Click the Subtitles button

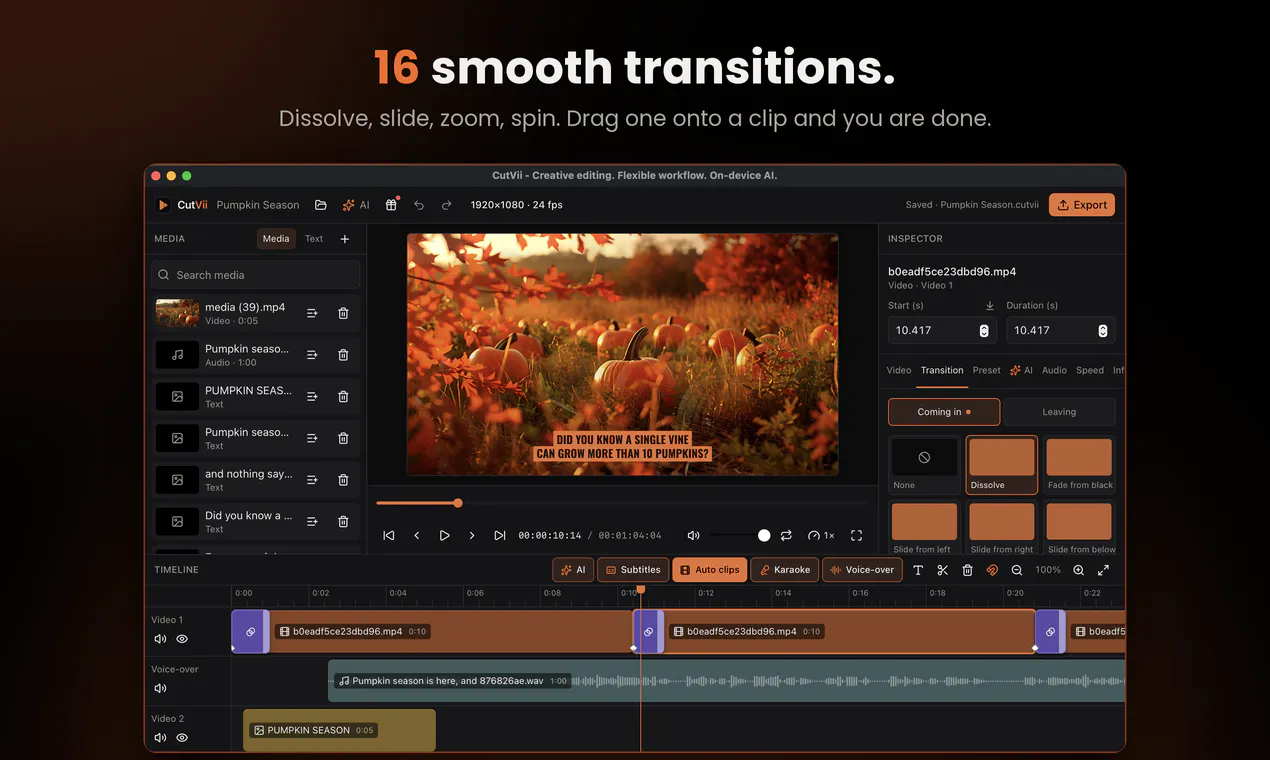633,570
